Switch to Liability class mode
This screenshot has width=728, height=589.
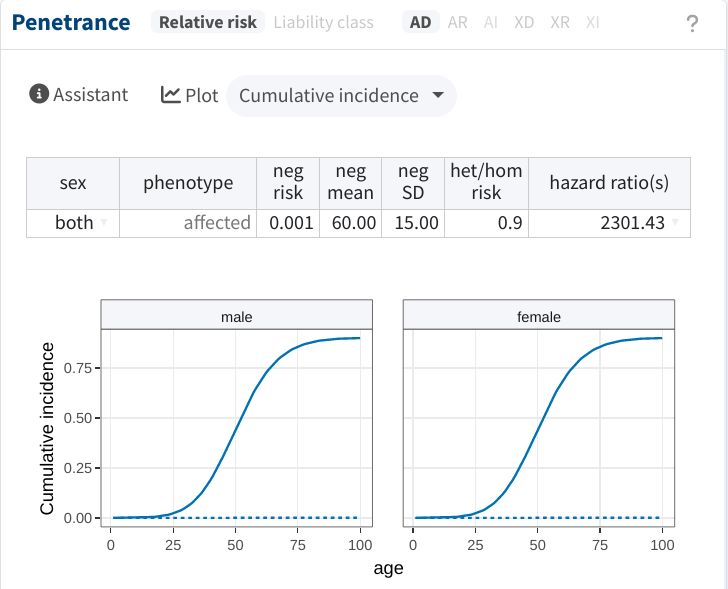point(323,22)
